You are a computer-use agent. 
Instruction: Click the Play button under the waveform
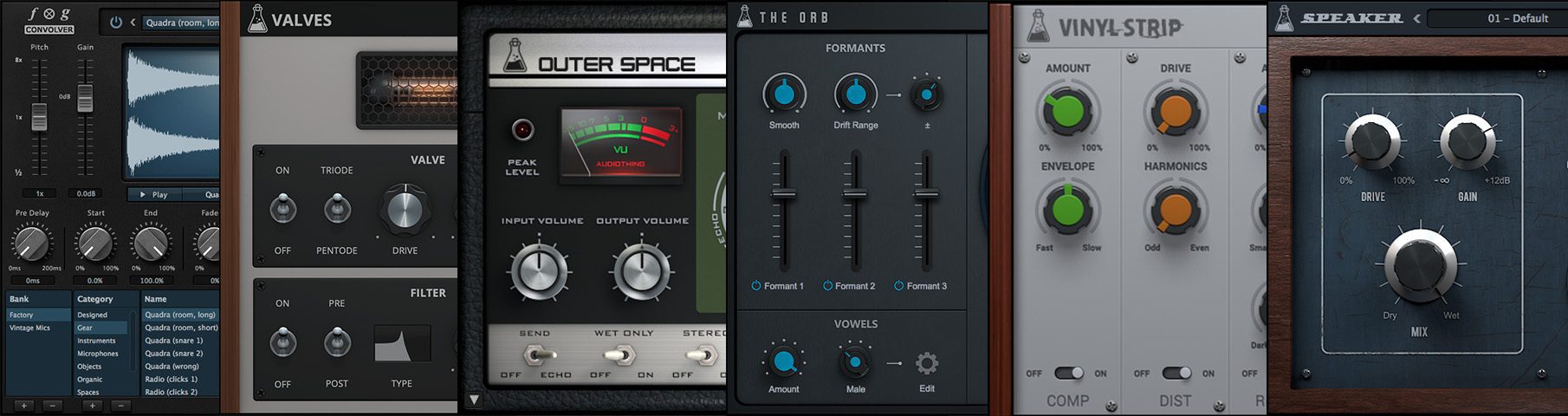(x=155, y=194)
